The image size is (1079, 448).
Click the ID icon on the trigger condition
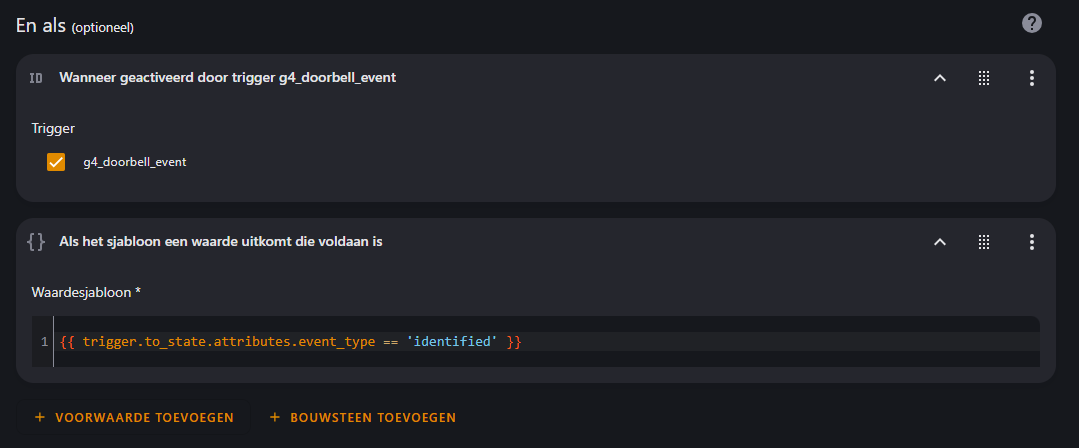36,78
